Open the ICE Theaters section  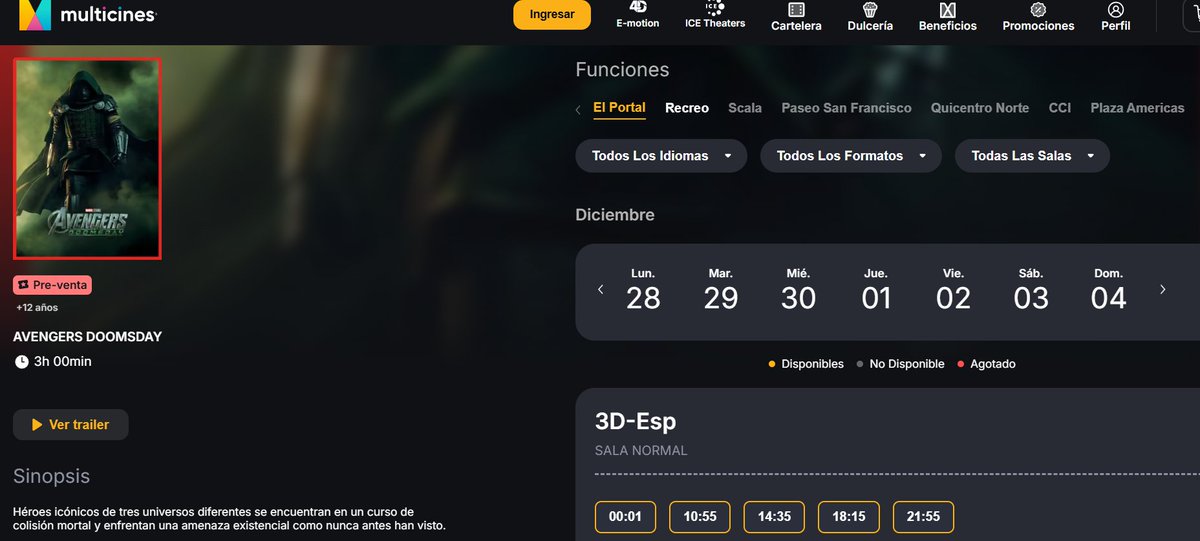715,15
